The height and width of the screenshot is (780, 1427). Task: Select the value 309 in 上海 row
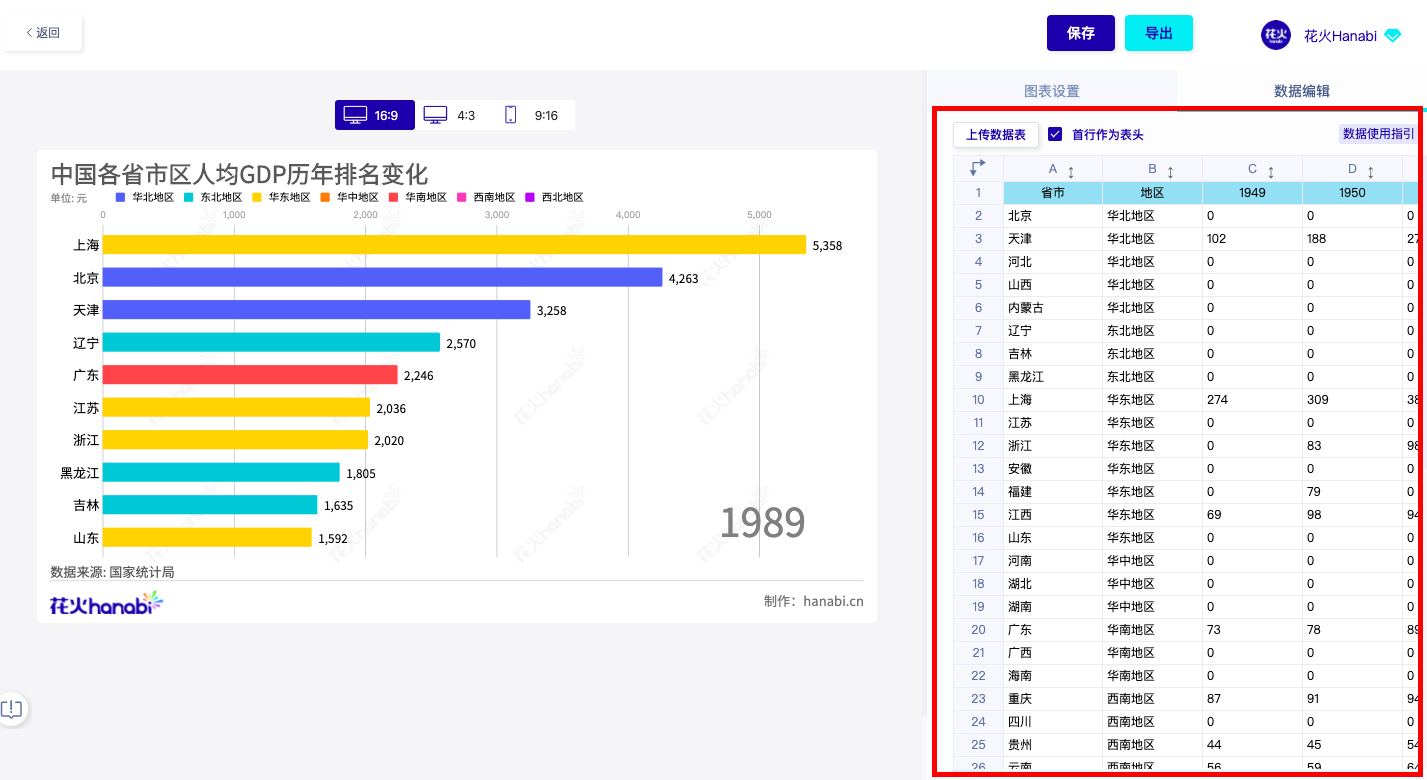coord(1352,400)
